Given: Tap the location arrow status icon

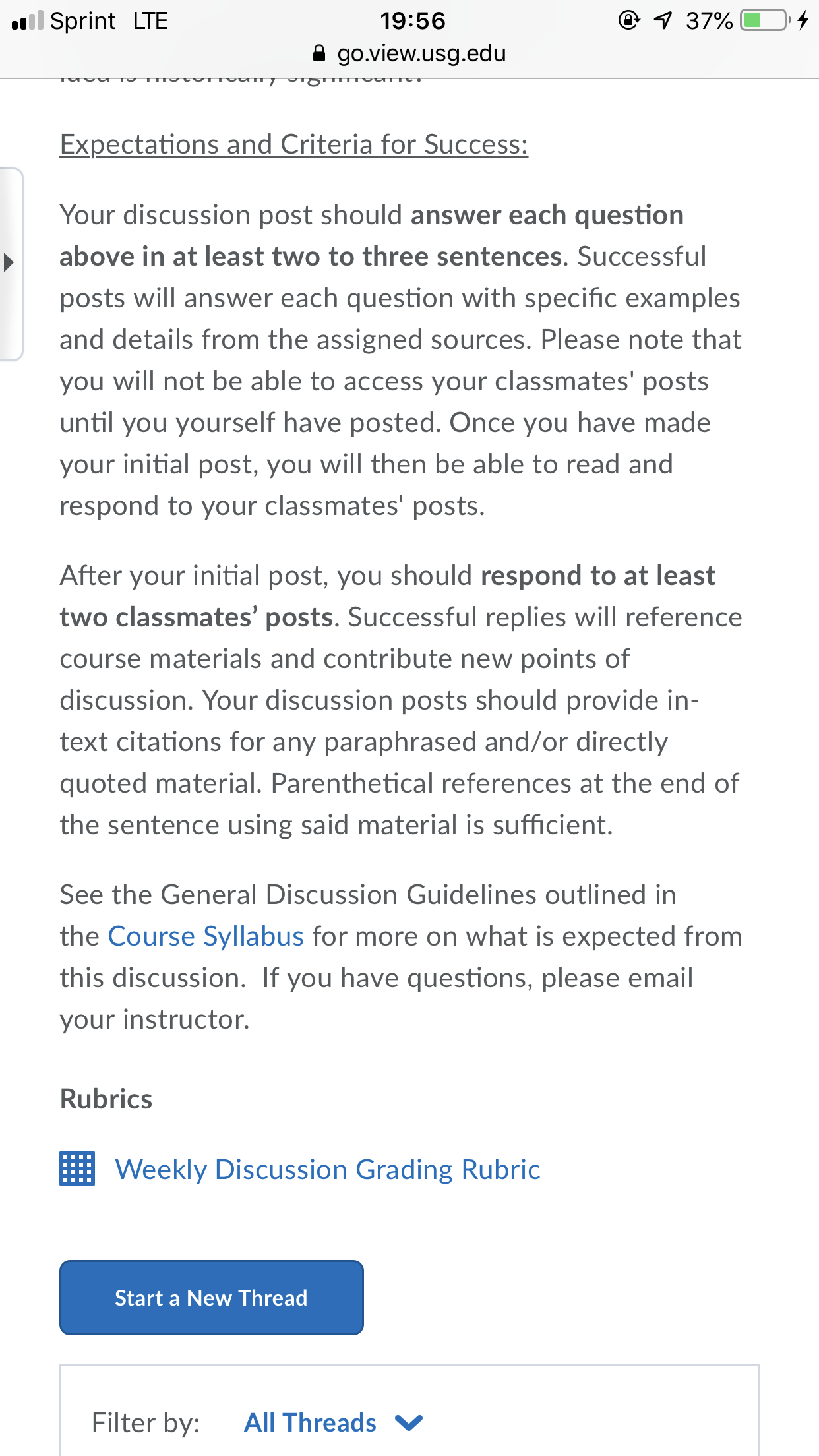Looking at the screenshot, I should pyautogui.click(x=663, y=20).
